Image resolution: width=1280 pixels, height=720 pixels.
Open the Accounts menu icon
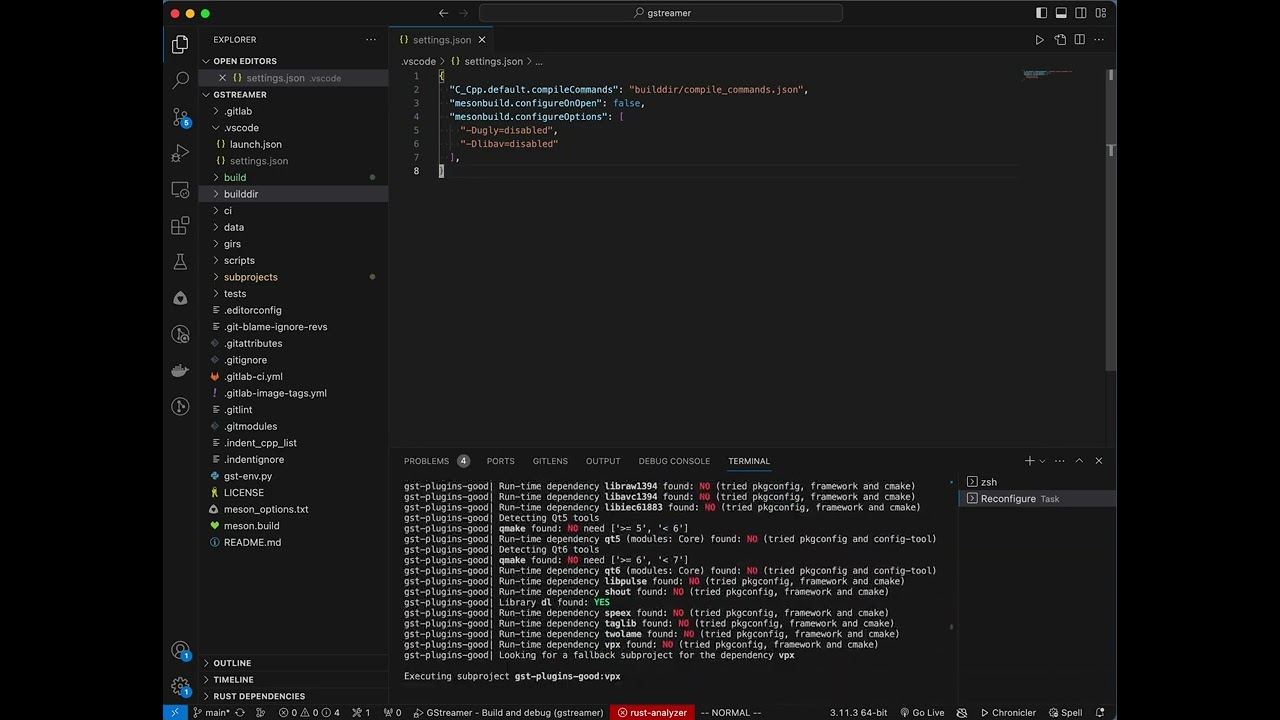180,651
